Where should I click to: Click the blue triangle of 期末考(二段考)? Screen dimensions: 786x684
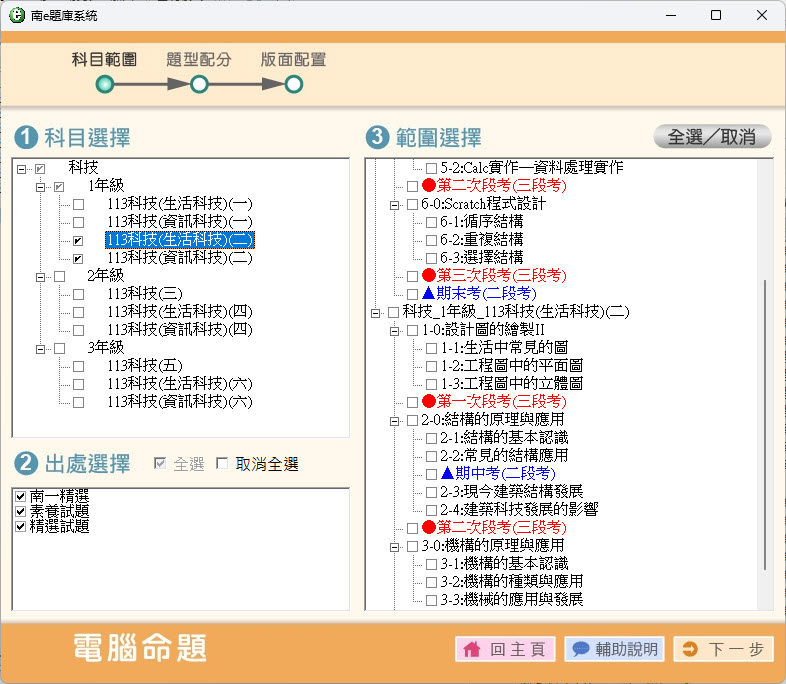tap(429, 293)
